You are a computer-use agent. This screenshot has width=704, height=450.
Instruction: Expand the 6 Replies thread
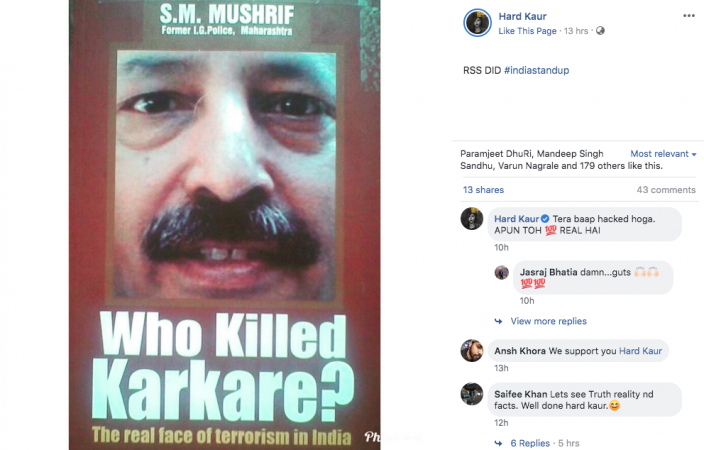[x=530, y=443]
